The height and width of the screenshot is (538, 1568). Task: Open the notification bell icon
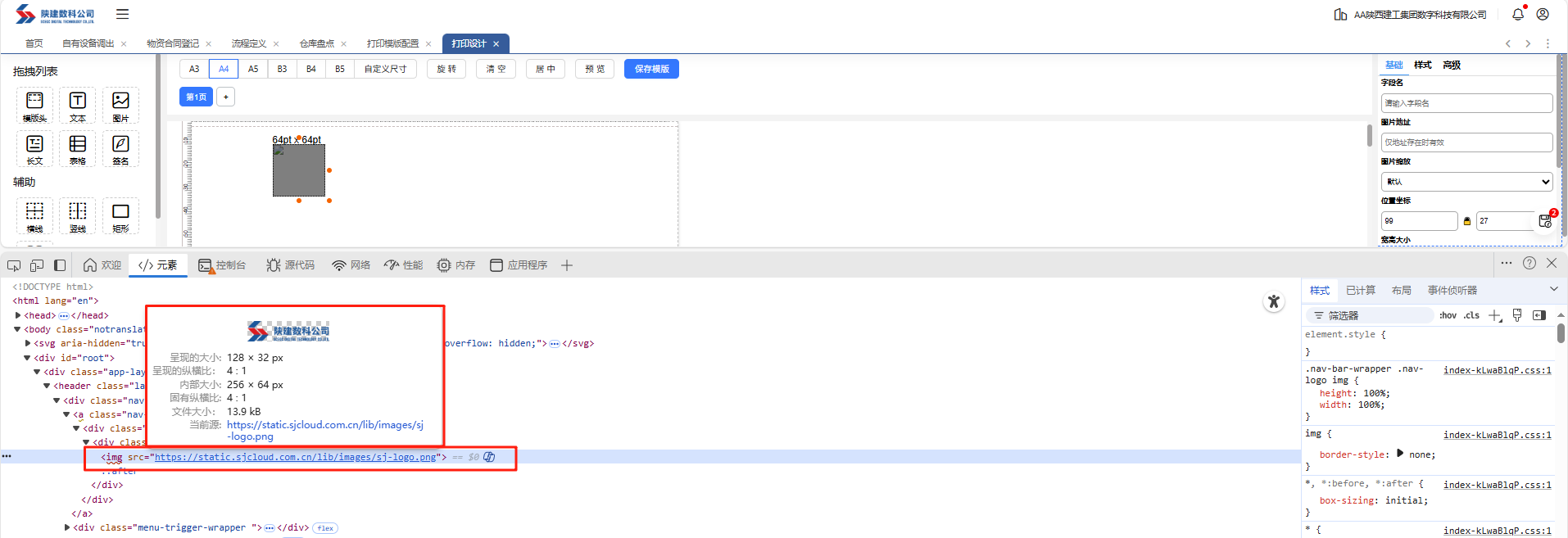tap(1517, 14)
